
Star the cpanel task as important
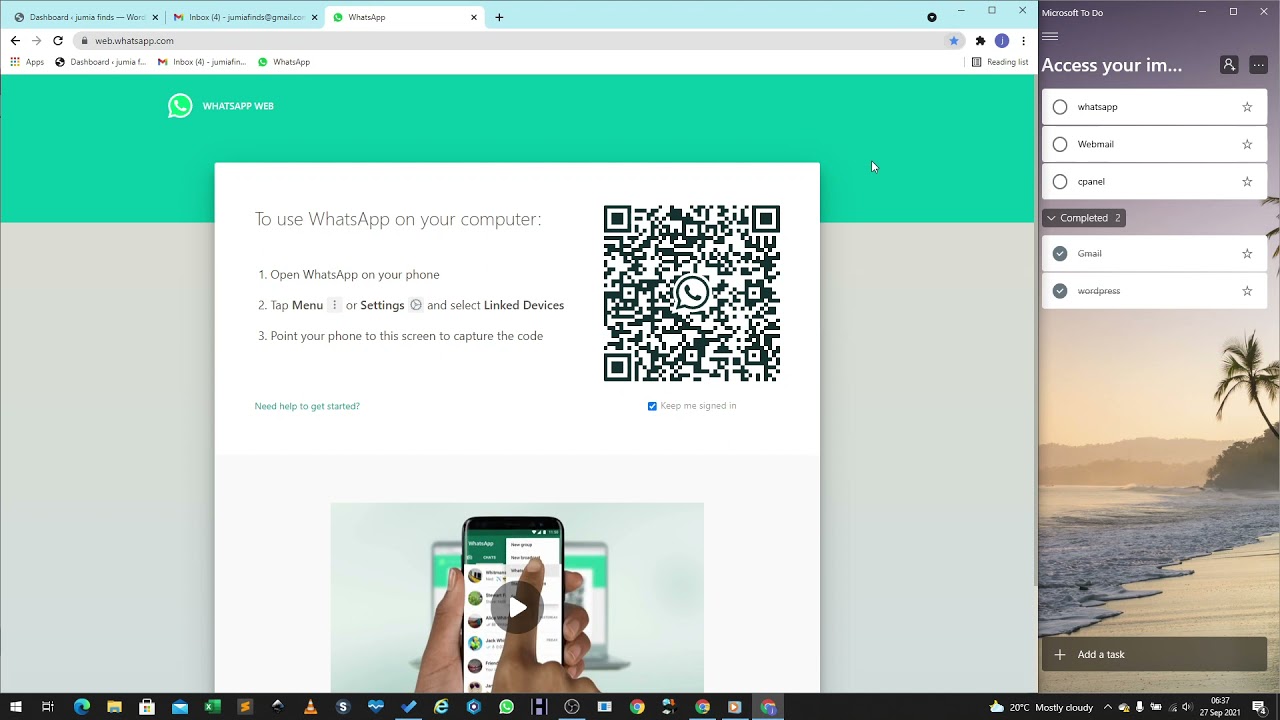click(x=1247, y=182)
